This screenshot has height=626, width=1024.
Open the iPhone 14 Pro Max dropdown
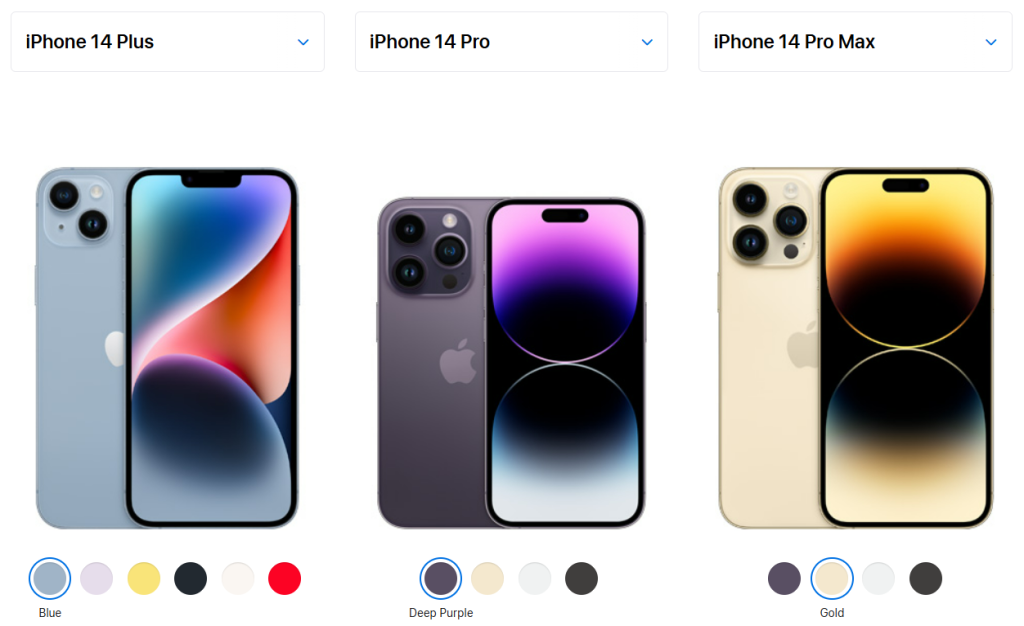click(855, 42)
